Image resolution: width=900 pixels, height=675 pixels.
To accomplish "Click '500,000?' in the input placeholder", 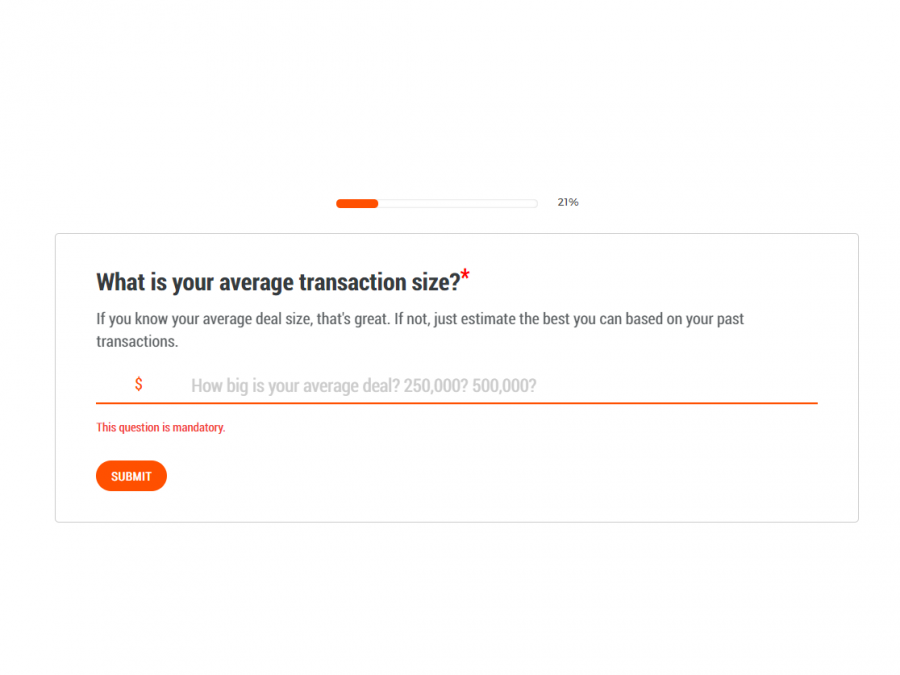I will click(504, 386).
